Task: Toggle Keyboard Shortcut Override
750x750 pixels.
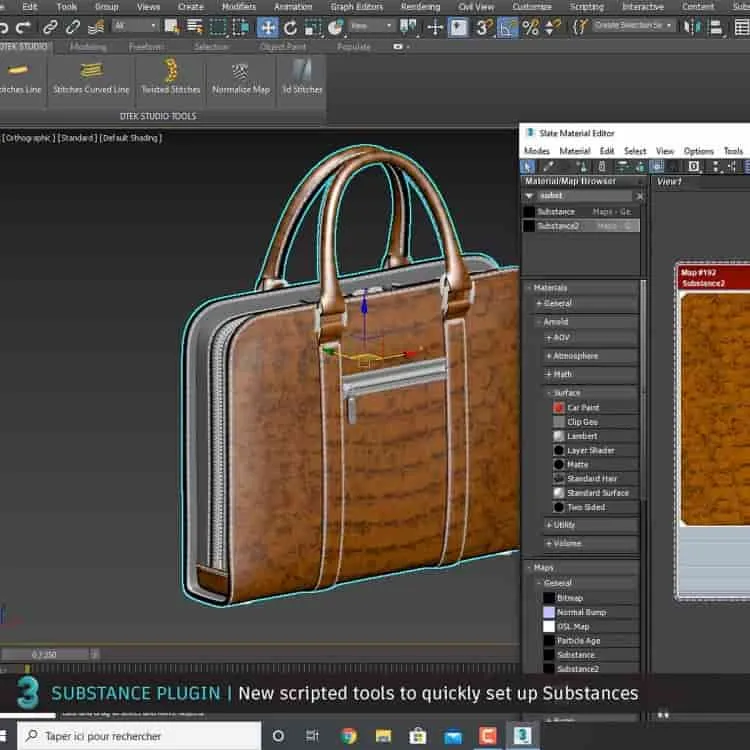Action: coord(458,27)
